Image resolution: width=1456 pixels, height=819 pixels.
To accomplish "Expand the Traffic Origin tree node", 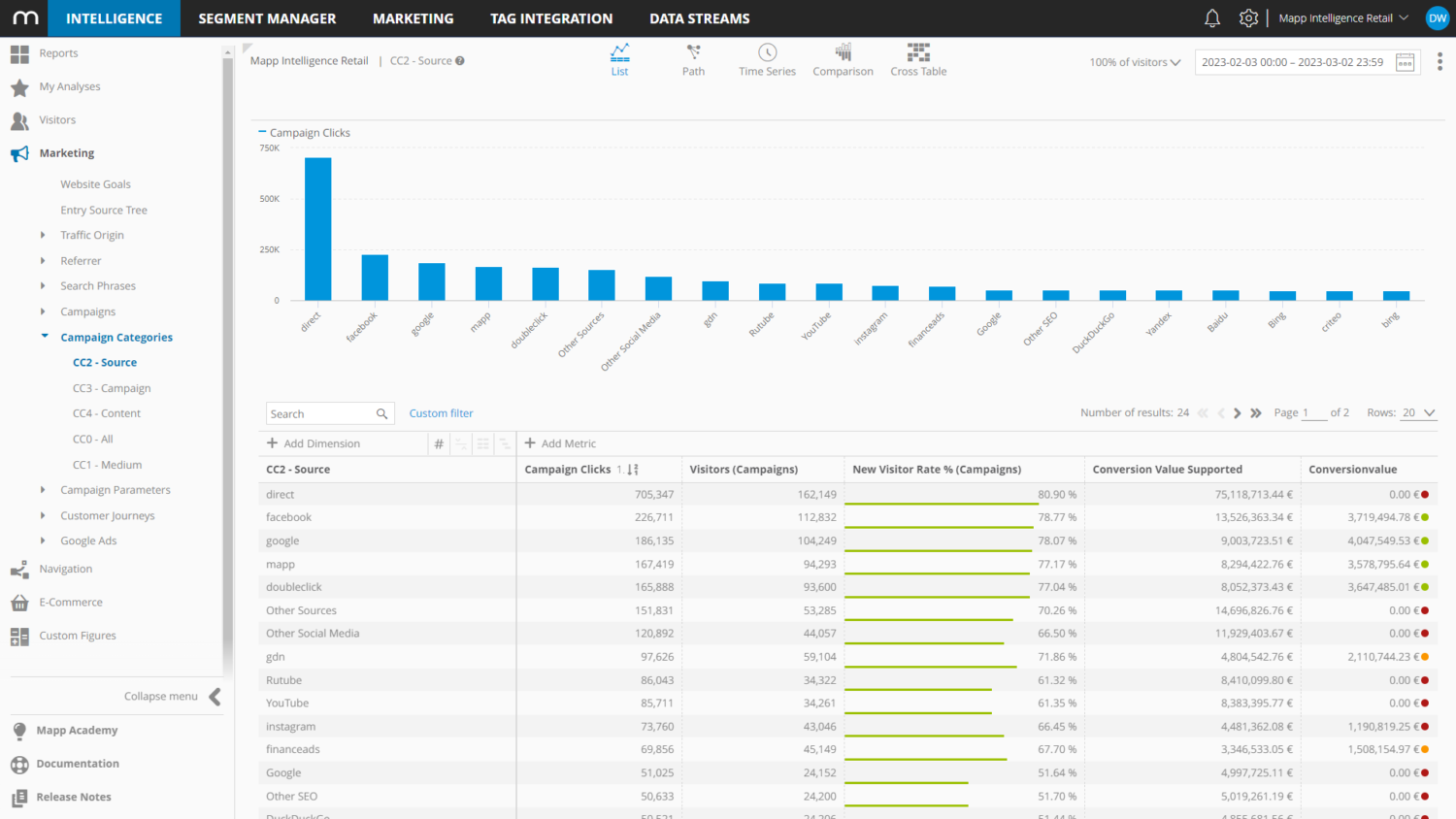I will point(43,235).
